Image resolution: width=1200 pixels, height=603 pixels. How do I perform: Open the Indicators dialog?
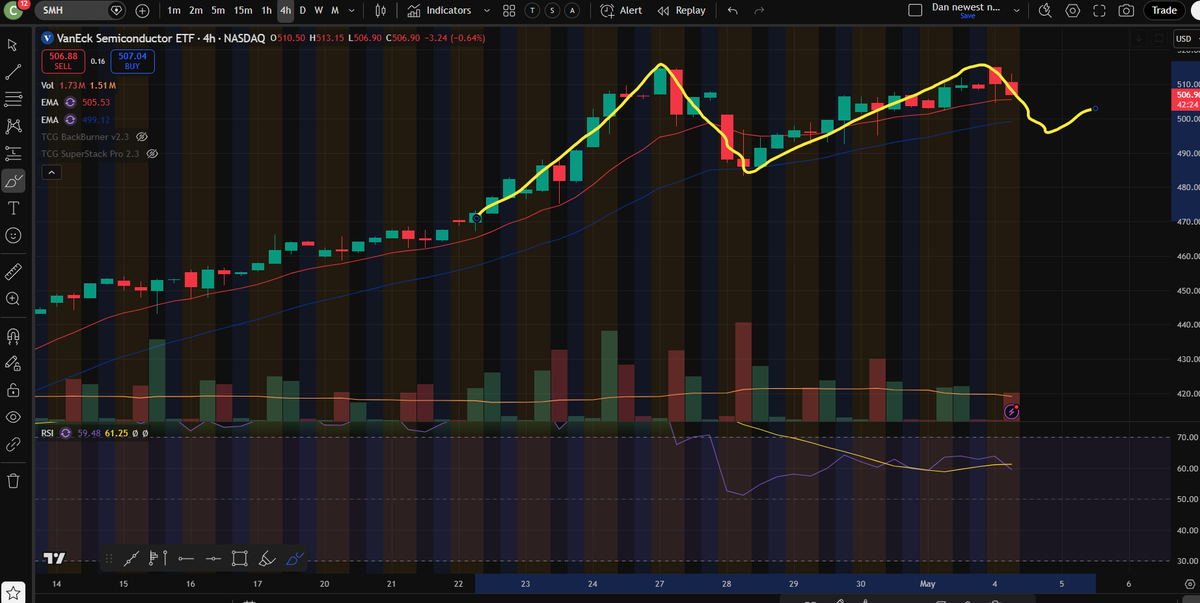439,10
